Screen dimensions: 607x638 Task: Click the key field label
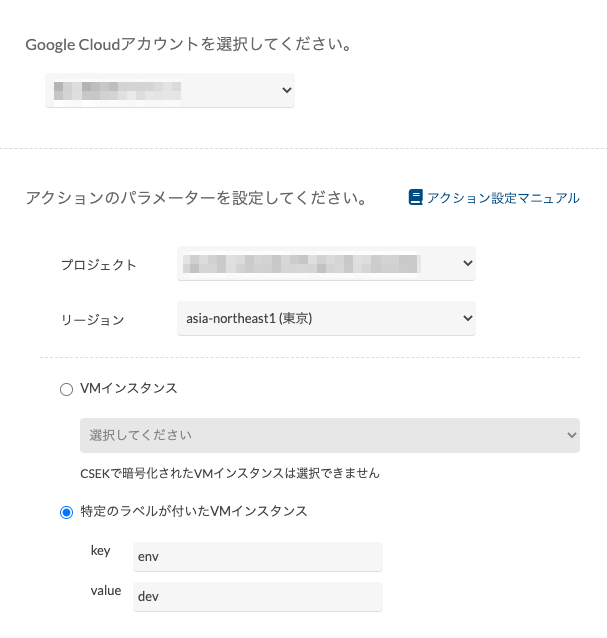(x=100, y=551)
